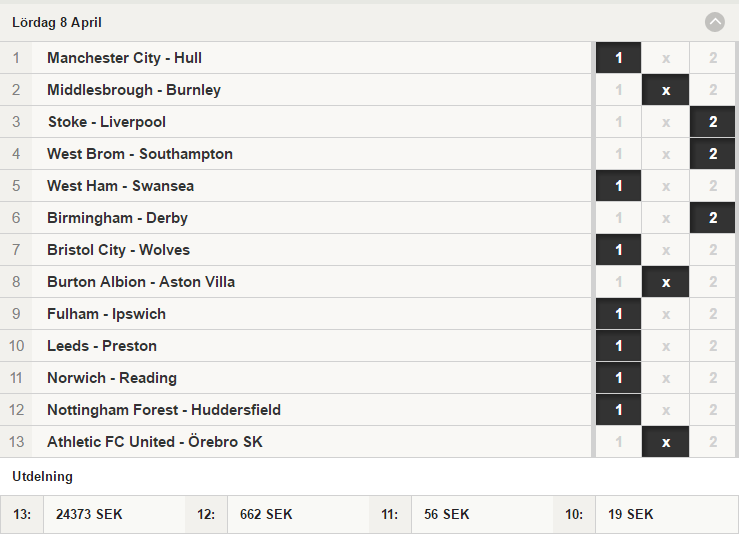Viewport: 740px width, 535px height.
Task: Select x for Birmingham - Derby
Action: tap(665, 218)
